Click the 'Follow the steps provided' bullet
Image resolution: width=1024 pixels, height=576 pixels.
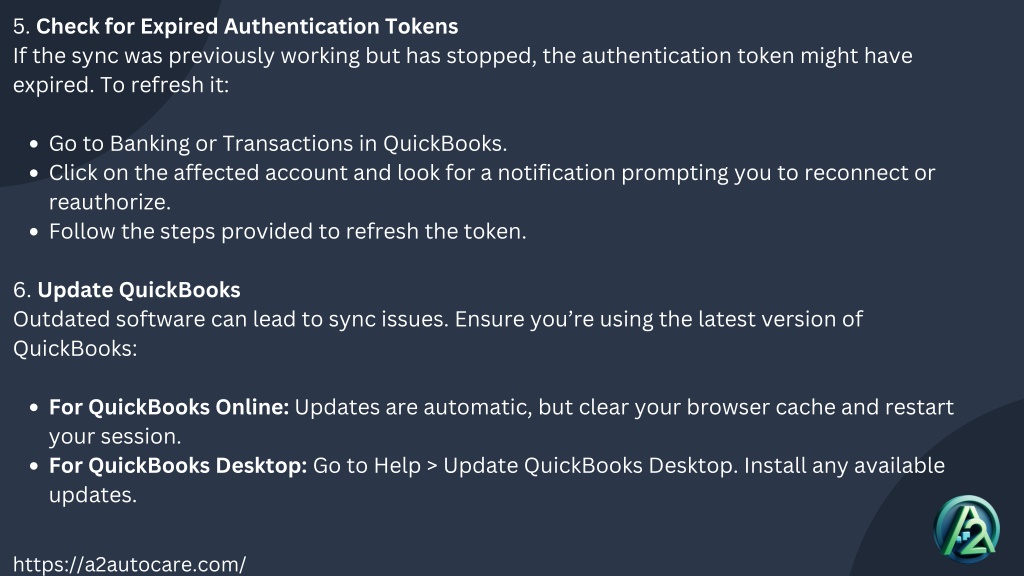tap(287, 231)
